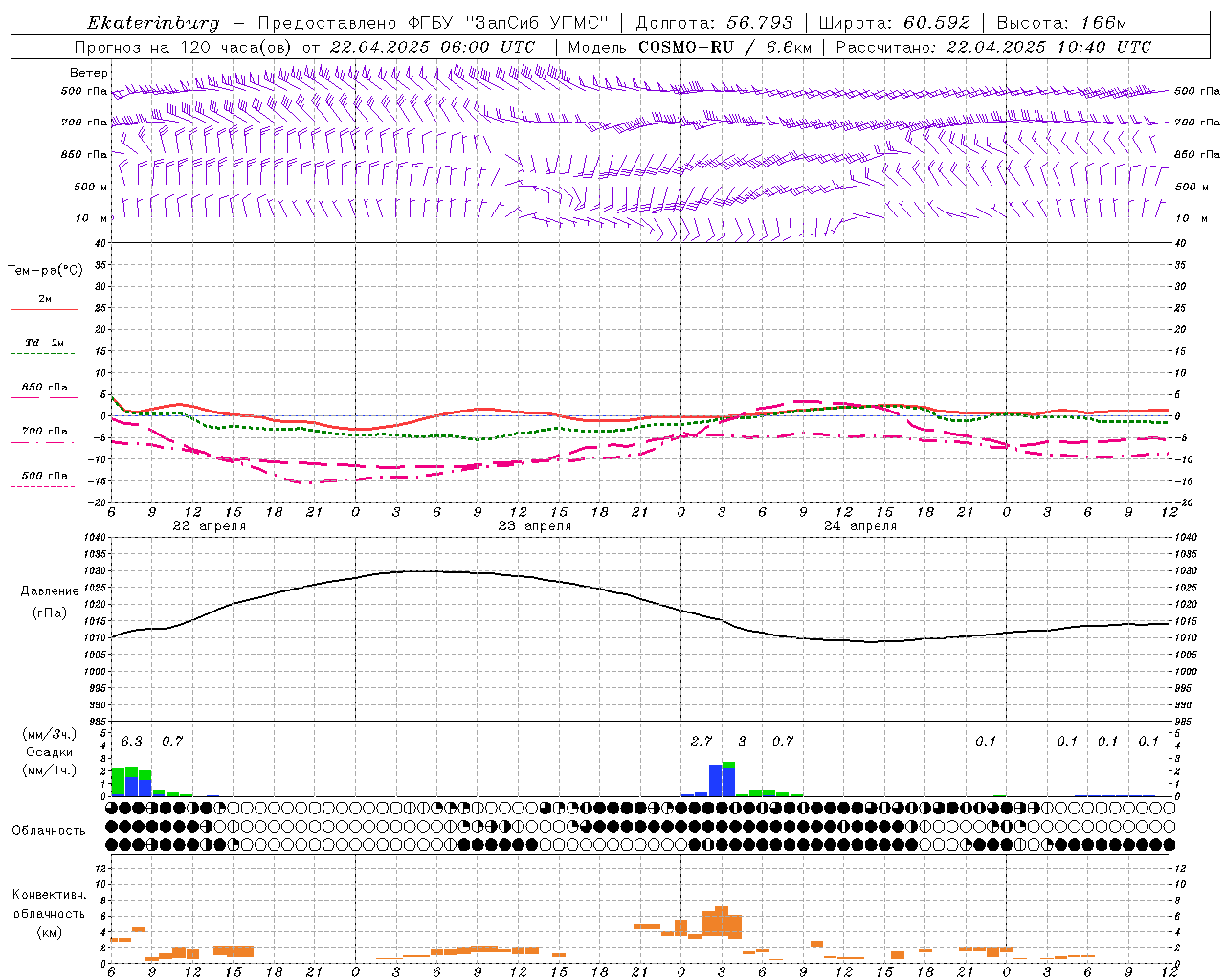Click the Долгота: 56.793 value
1225x980 pixels.
714,23
